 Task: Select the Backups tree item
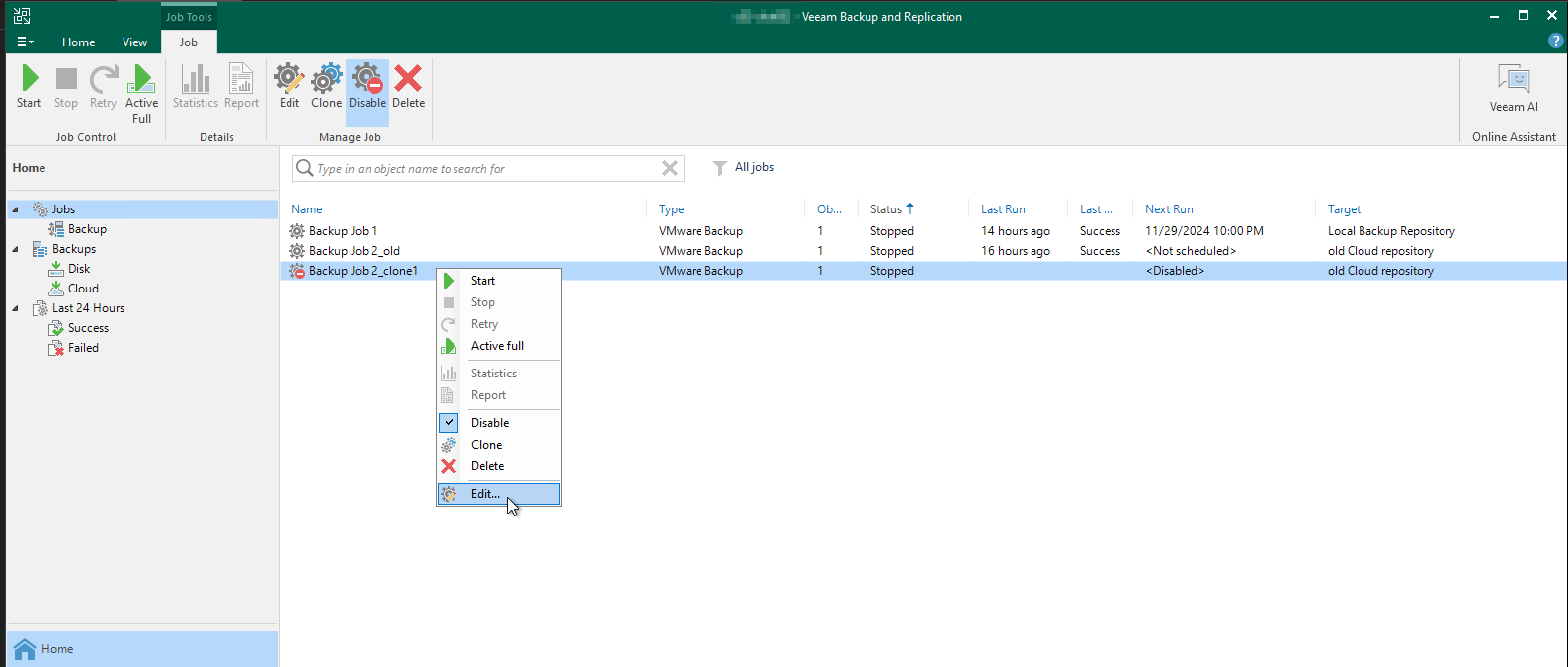point(74,249)
